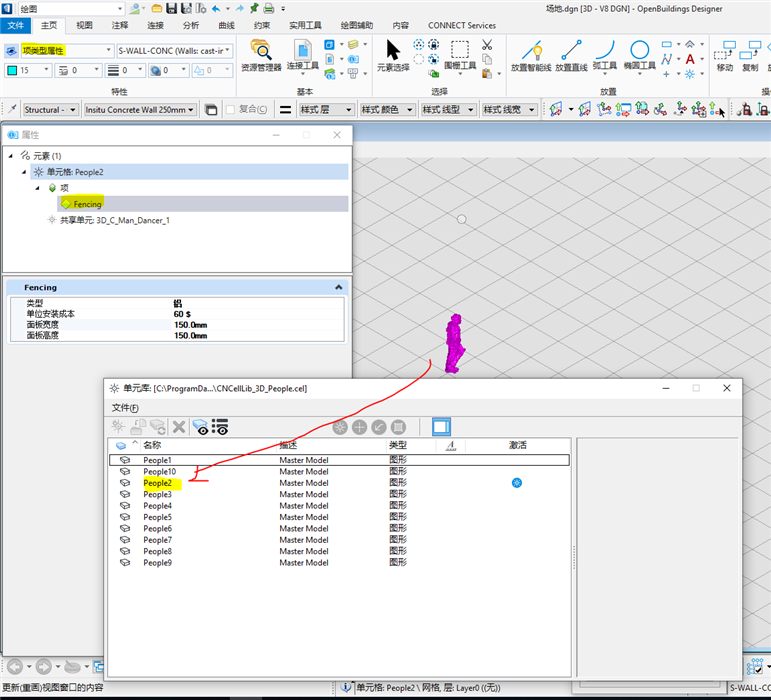Activate the Element Selection arrow tool
Viewport: 771px width, 700px height.
(393, 55)
